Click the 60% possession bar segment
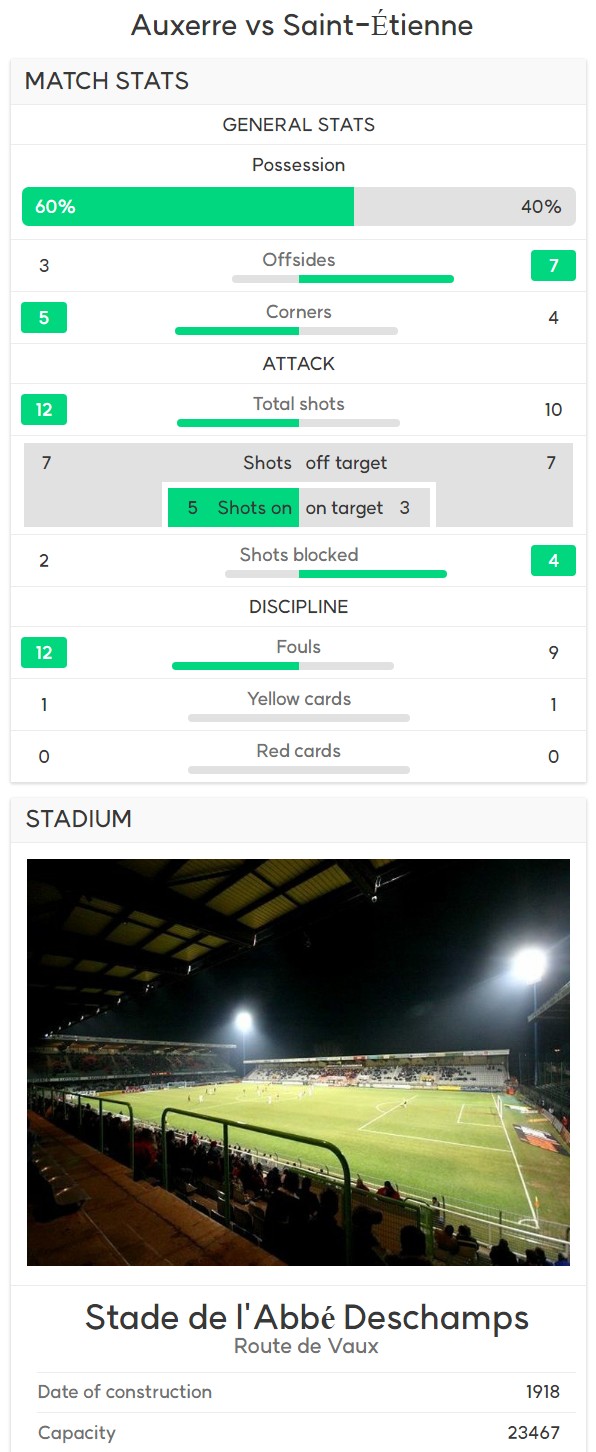 pos(188,207)
